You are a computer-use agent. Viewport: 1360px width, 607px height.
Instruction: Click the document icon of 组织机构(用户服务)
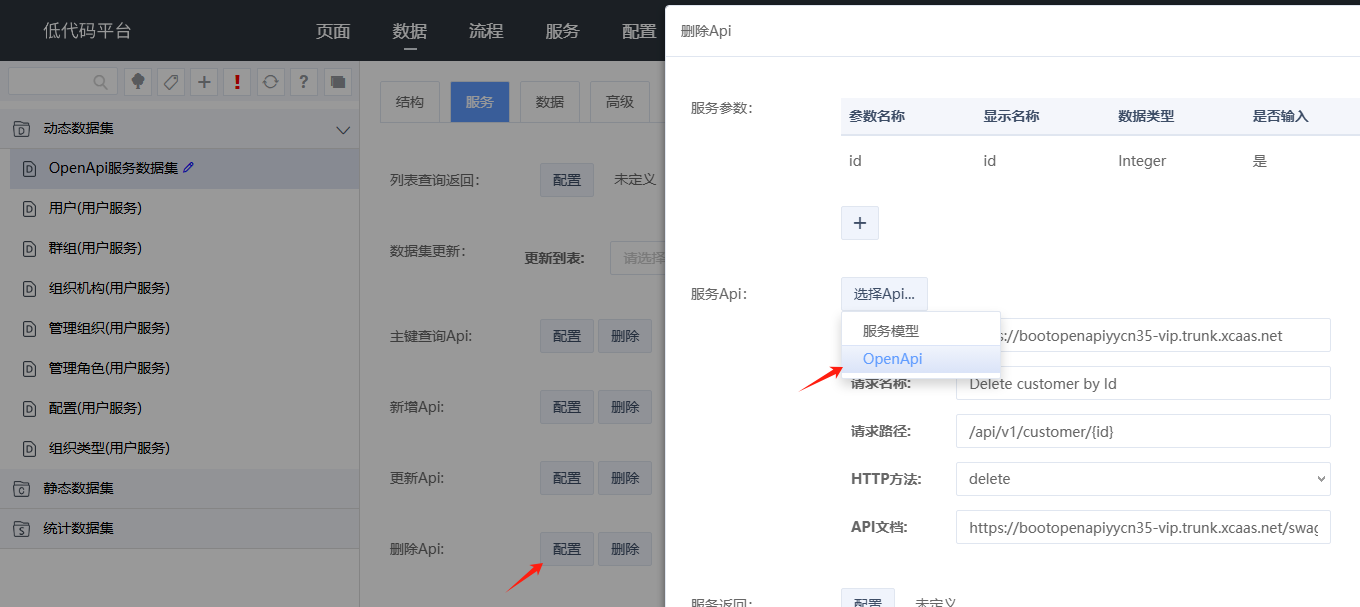tap(29, 289)
